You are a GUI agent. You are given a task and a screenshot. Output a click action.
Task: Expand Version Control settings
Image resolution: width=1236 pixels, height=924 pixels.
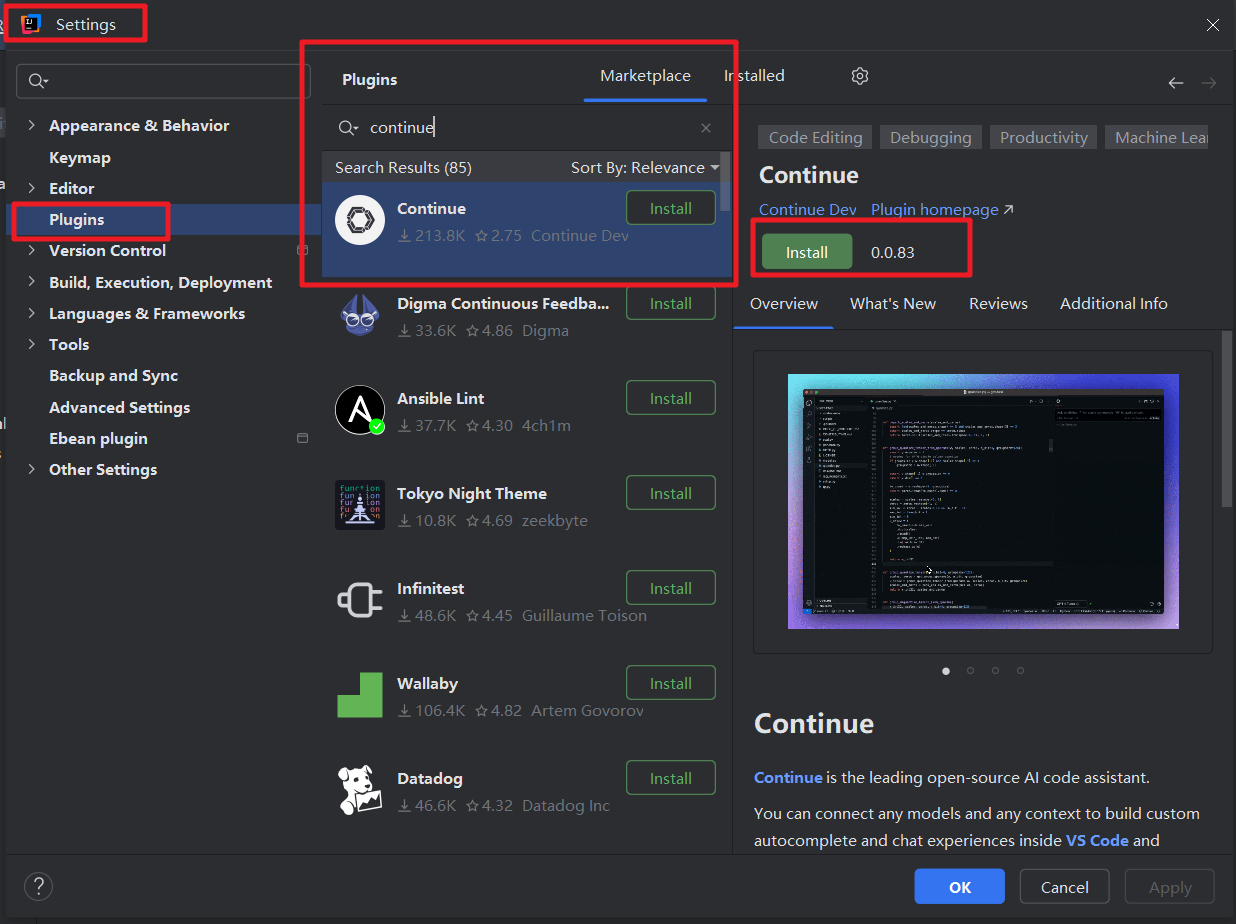point(31,250)
